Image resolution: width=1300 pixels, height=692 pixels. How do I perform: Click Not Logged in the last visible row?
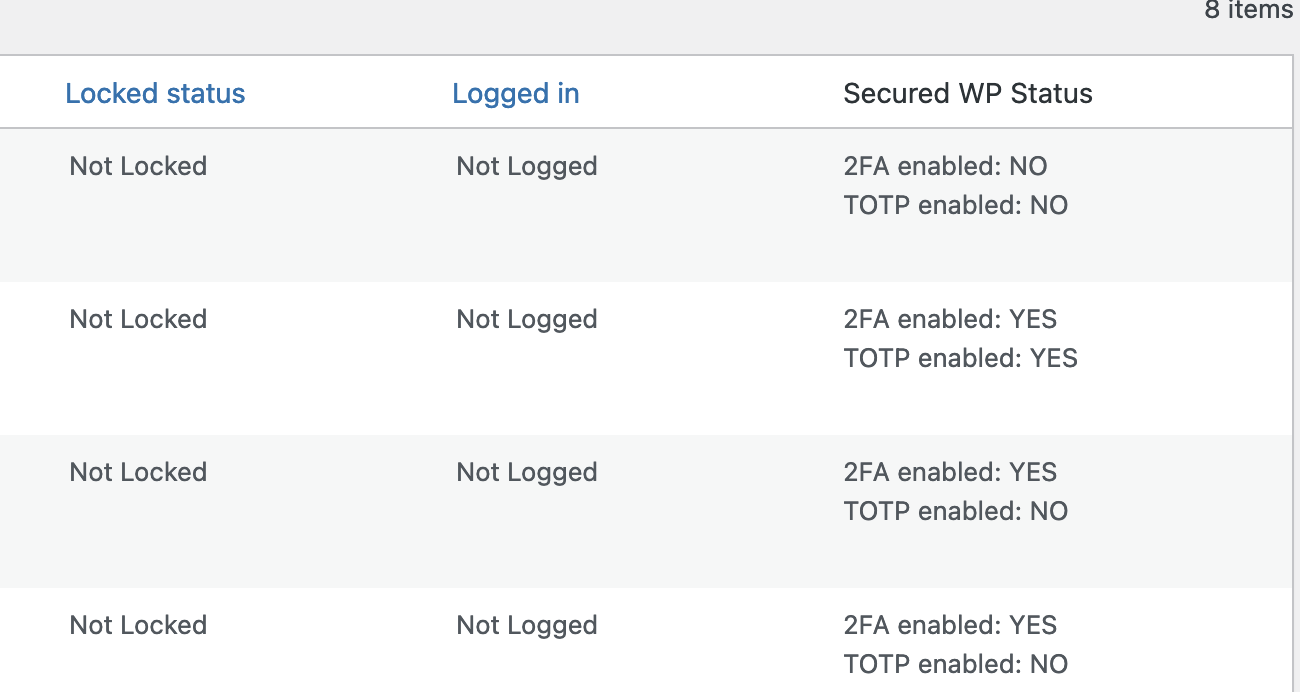pos(527,625)
